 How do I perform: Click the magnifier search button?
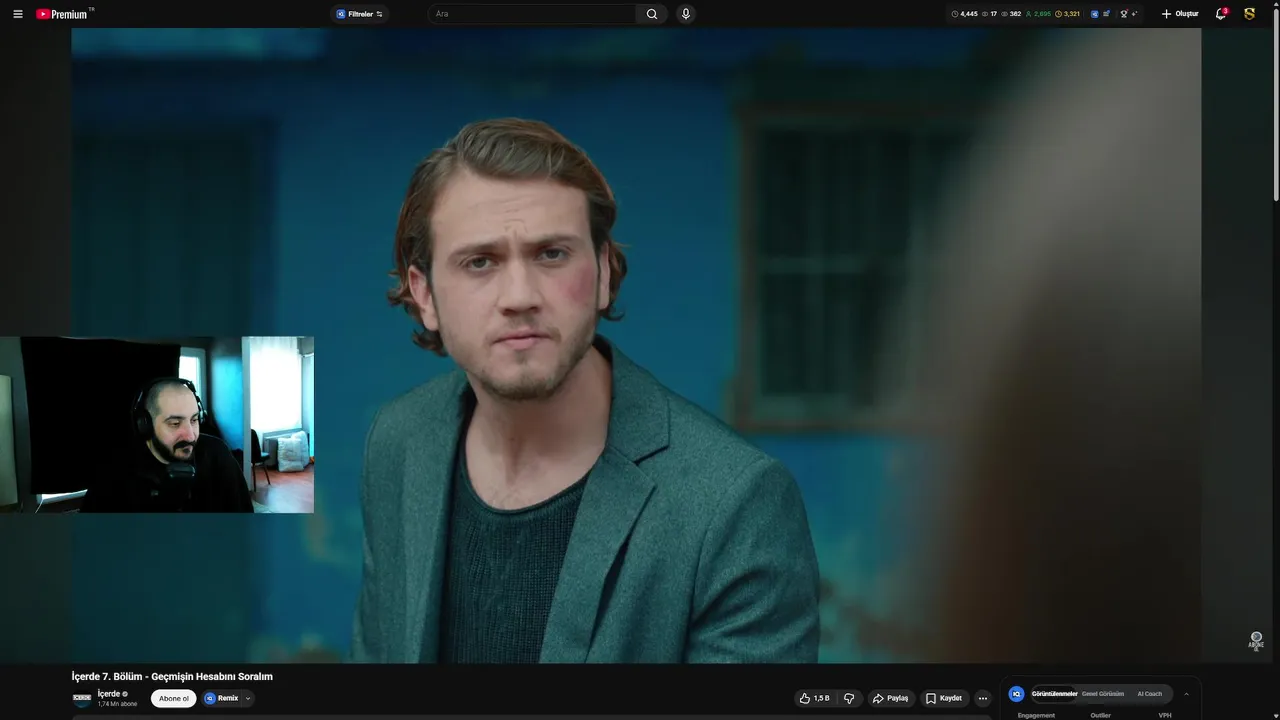coord(652,14)
